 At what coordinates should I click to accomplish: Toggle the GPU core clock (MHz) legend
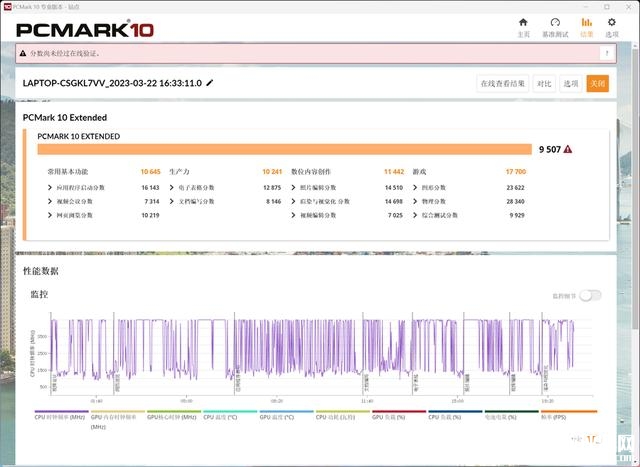174,416
